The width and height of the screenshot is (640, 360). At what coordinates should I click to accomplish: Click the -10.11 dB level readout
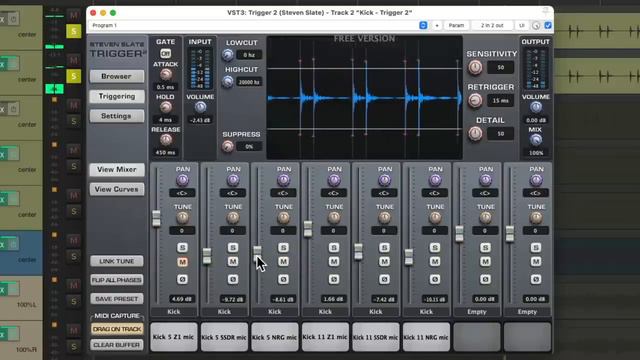(434, 299)
